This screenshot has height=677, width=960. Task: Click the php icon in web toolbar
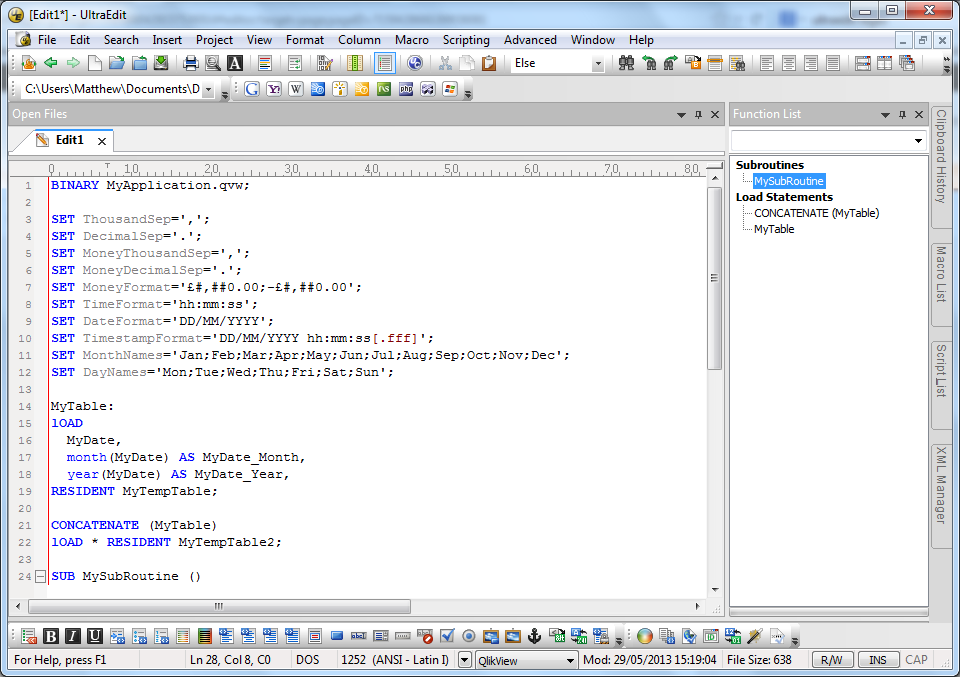[406, 89]
